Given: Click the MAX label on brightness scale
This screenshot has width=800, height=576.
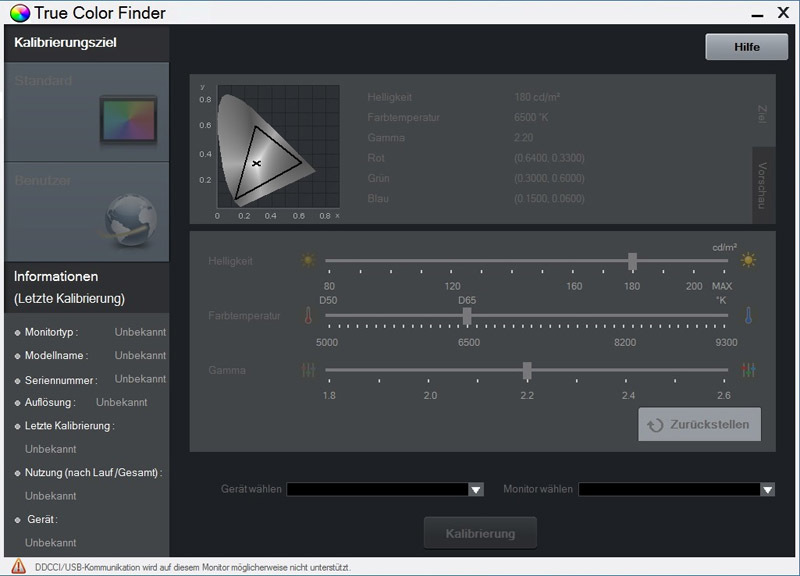Looking at the screenshot, I should 722,286.
